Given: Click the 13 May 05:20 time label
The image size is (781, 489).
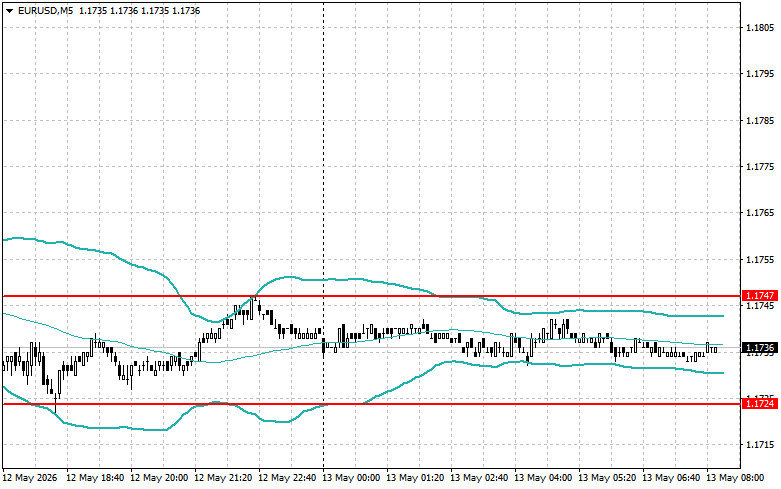Looking at the screenshot, I should [607, 478].
